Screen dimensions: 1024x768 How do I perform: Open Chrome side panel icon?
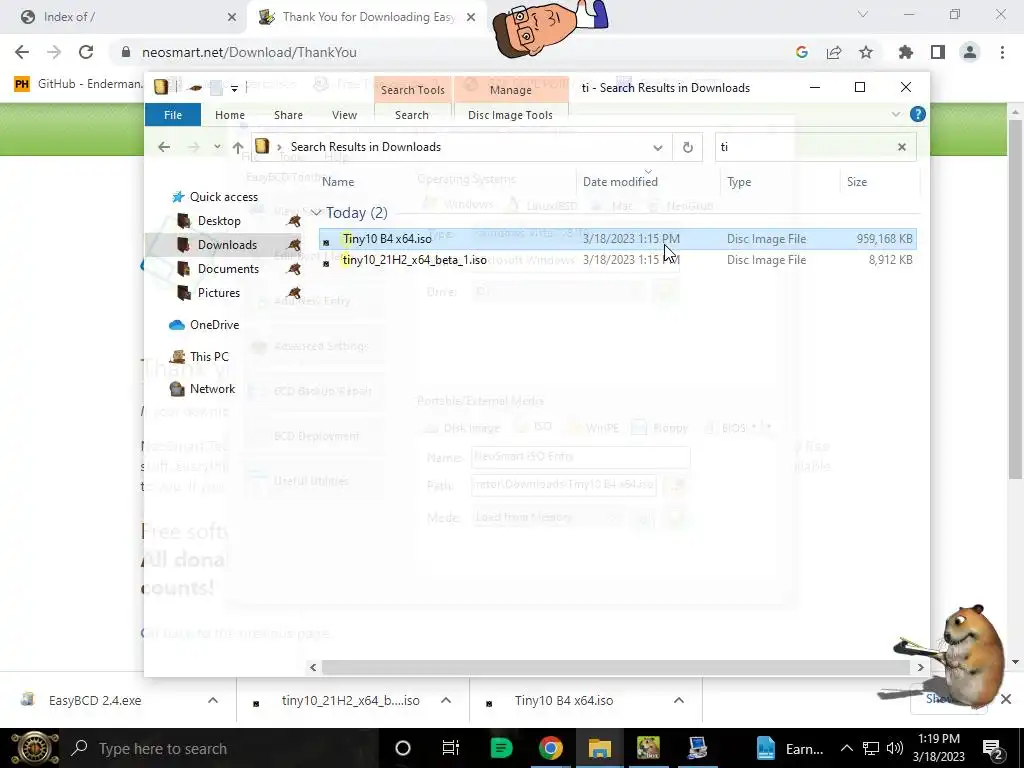click(938, 52)
